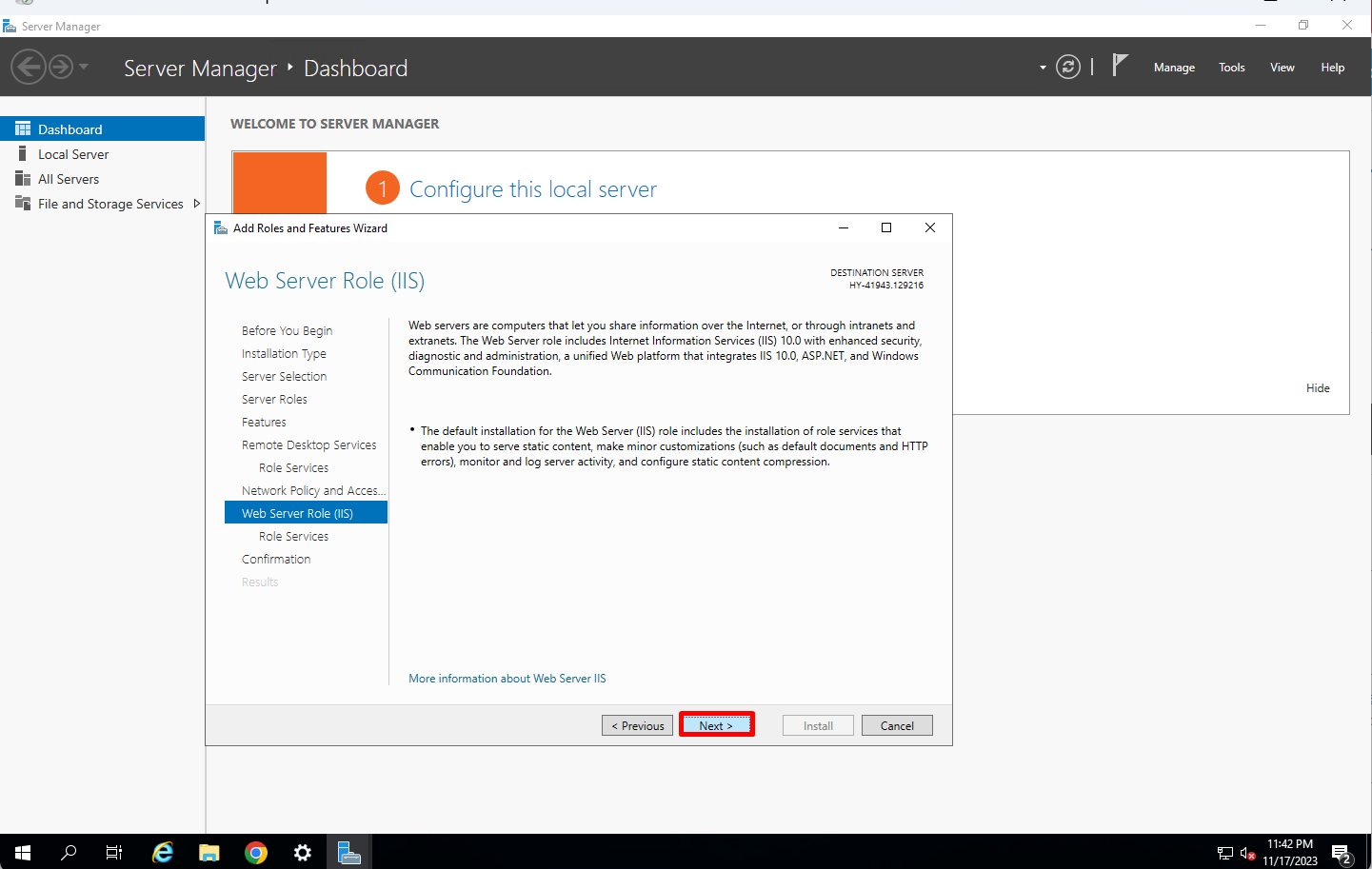Open the More information about Web Server IIS link
Screen dimensions: 1372x869
coord(507,678)
